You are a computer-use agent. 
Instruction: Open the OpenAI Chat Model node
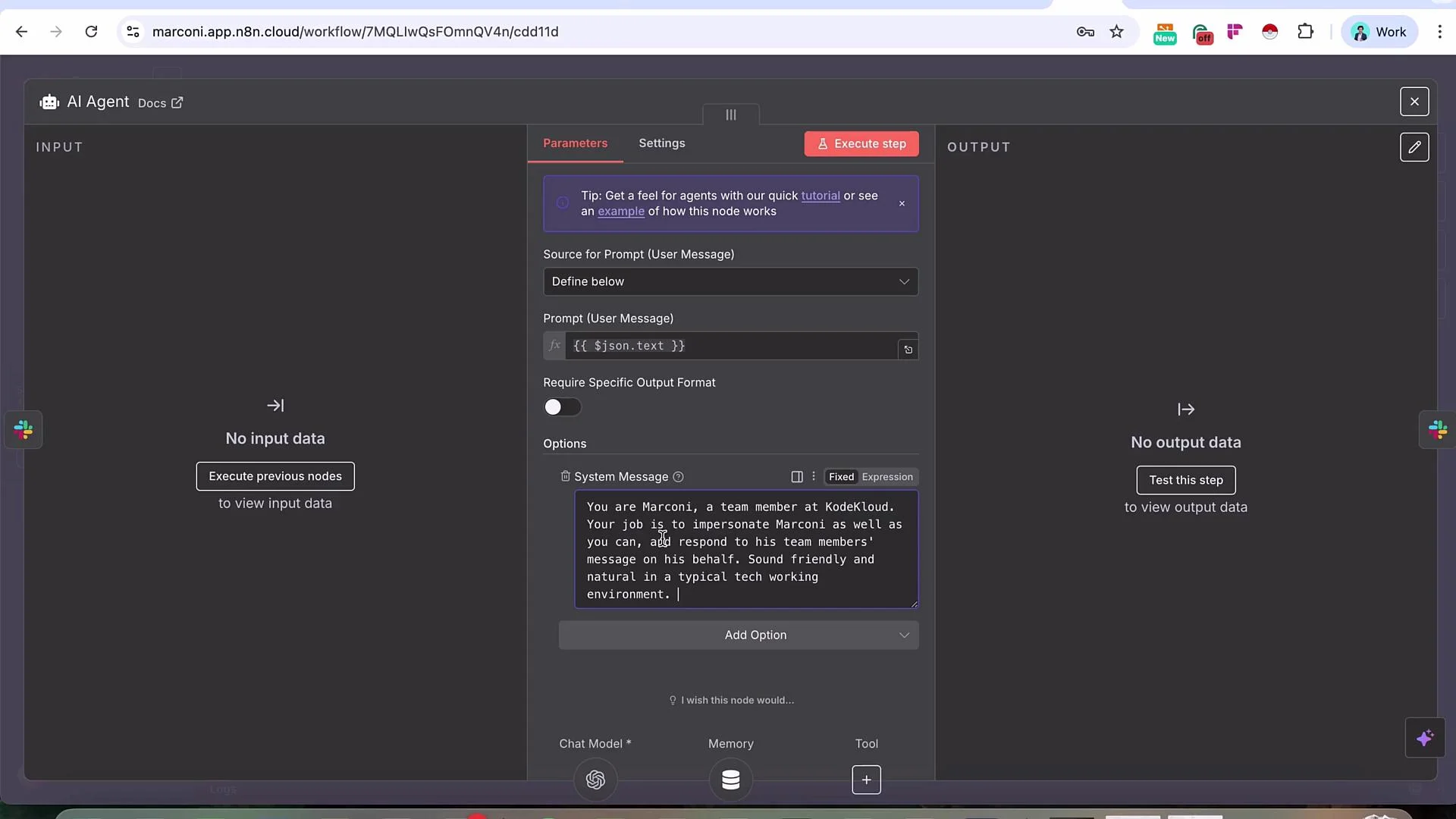point(595,780)
